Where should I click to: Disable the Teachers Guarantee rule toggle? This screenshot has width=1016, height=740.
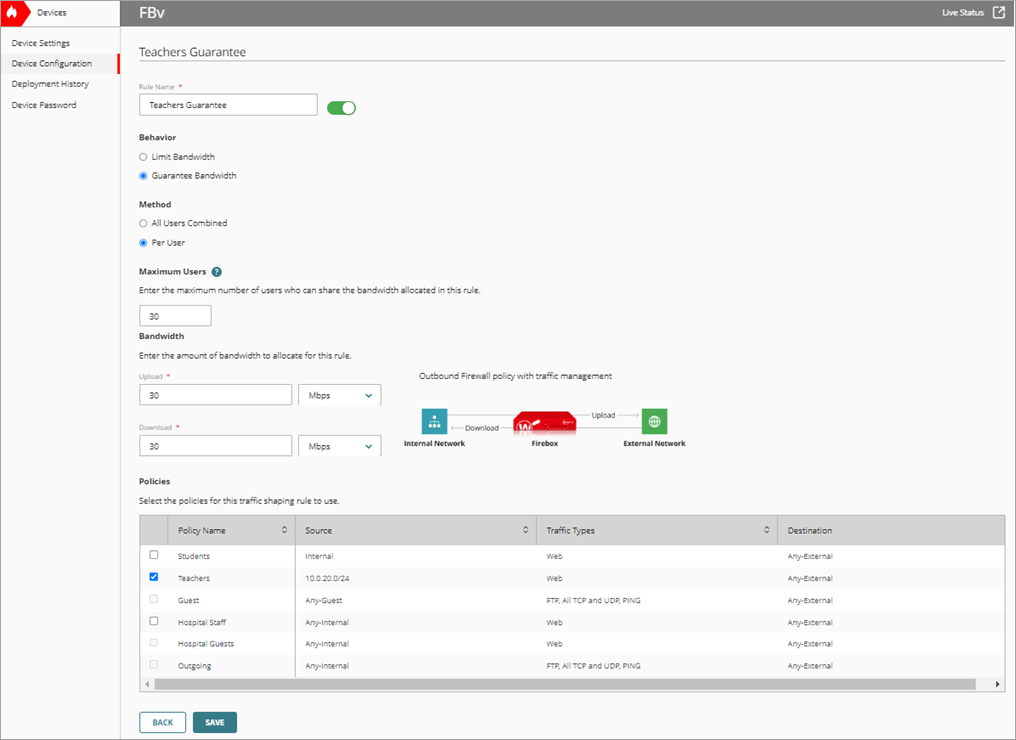coord(341,107)
